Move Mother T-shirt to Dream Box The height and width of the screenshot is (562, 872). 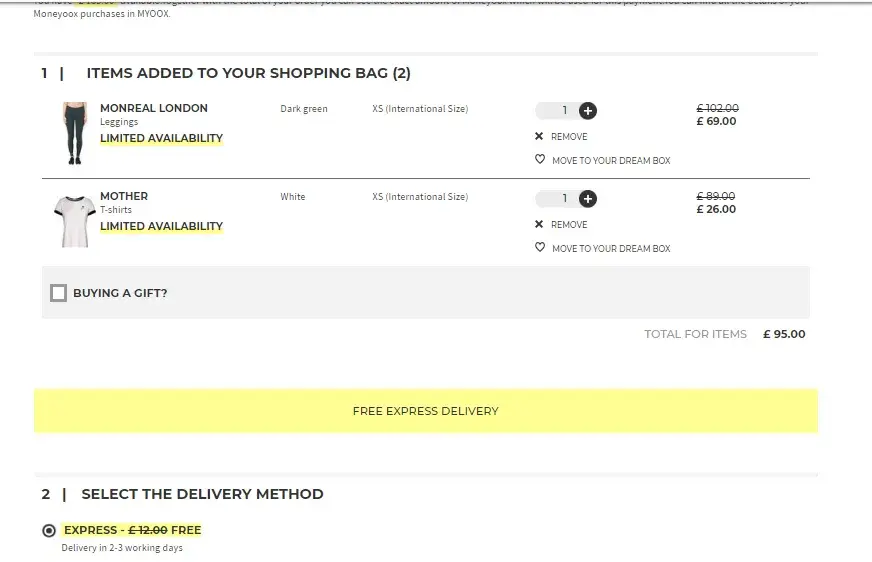tap(611, 249)
